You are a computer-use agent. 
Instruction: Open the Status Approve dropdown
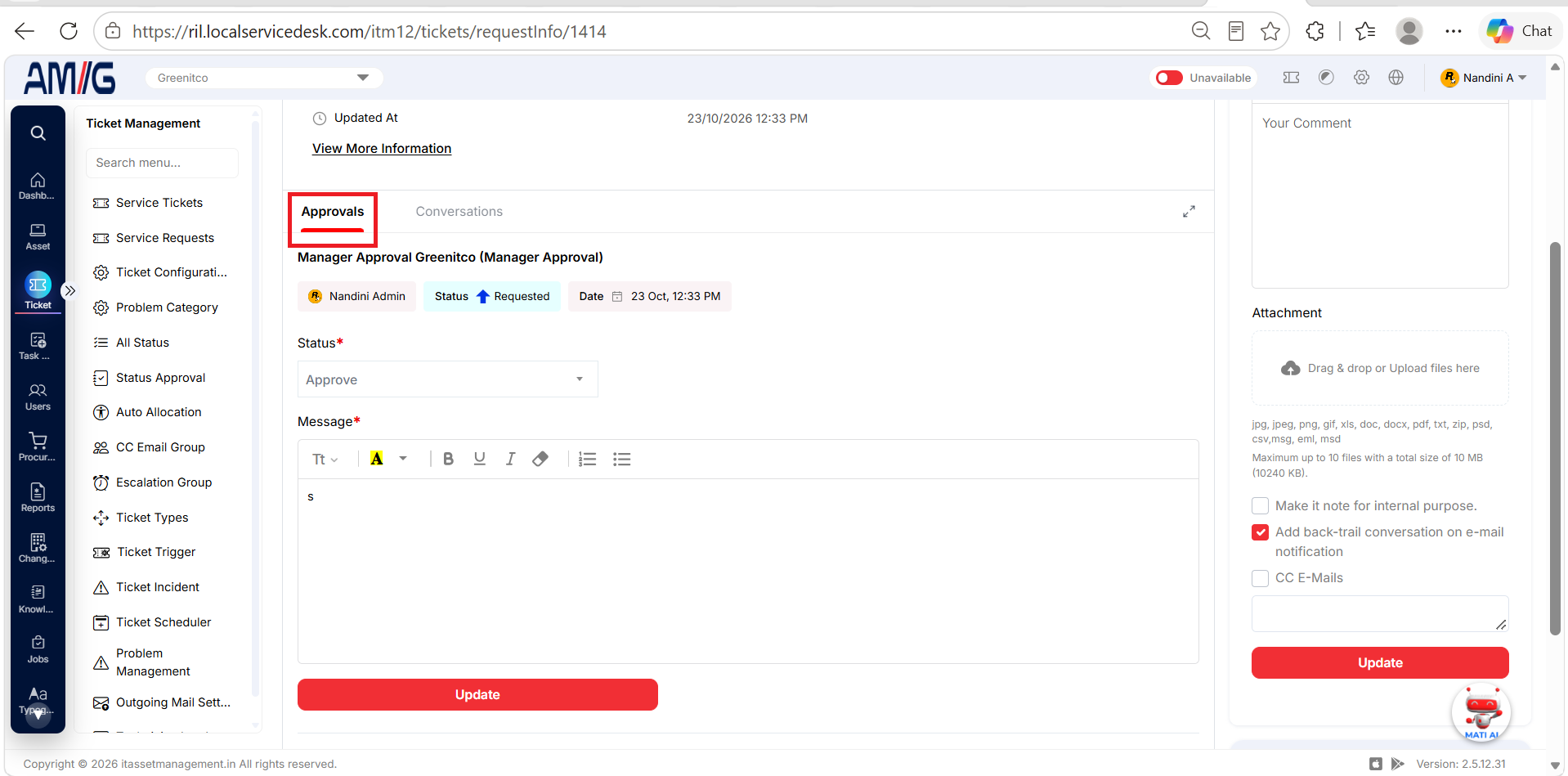click(x=447, y=379)
